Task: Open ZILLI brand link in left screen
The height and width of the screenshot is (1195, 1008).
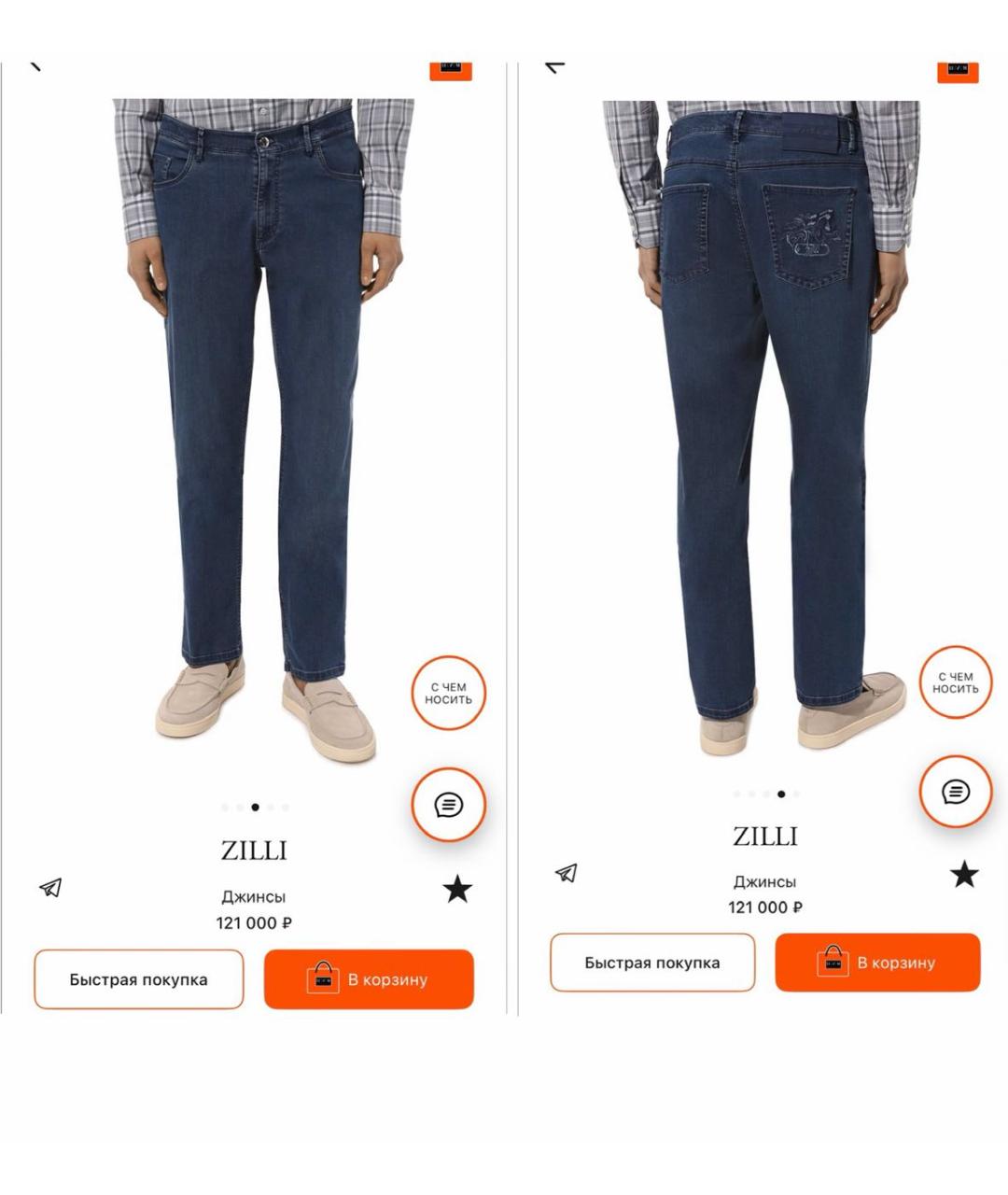Action: pyautogui.click(x=254, y=851)
